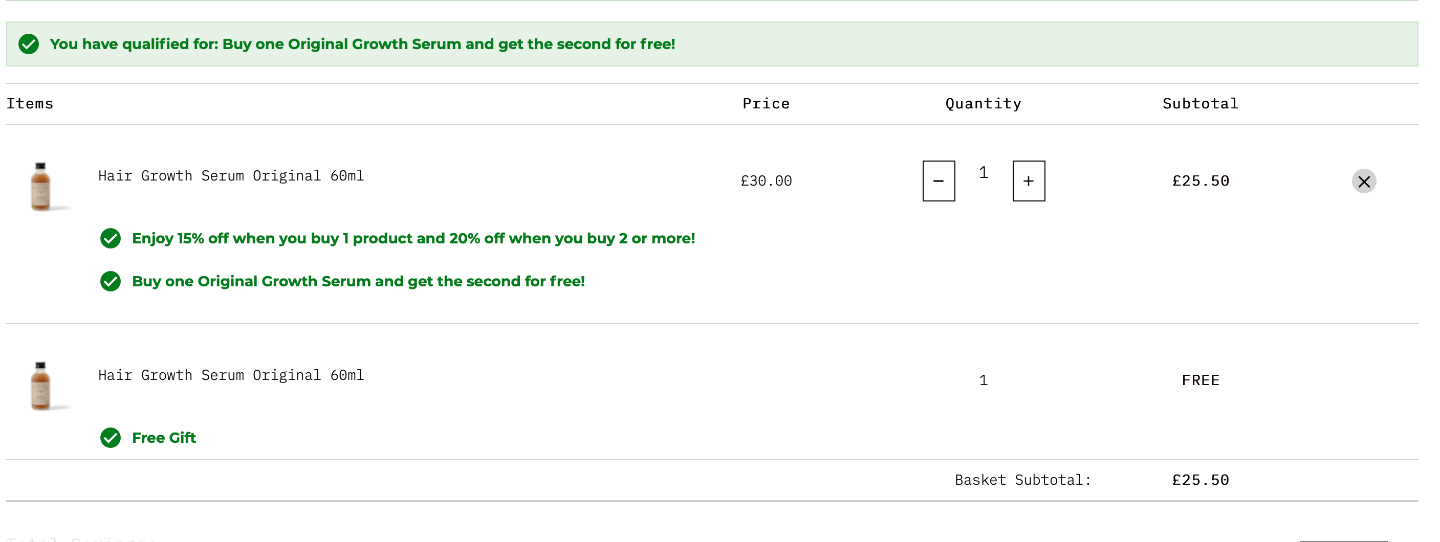1440x542 pixels.
Task: Click the Basket Subtotal amount £25.50
Action: pos(1200,480)
